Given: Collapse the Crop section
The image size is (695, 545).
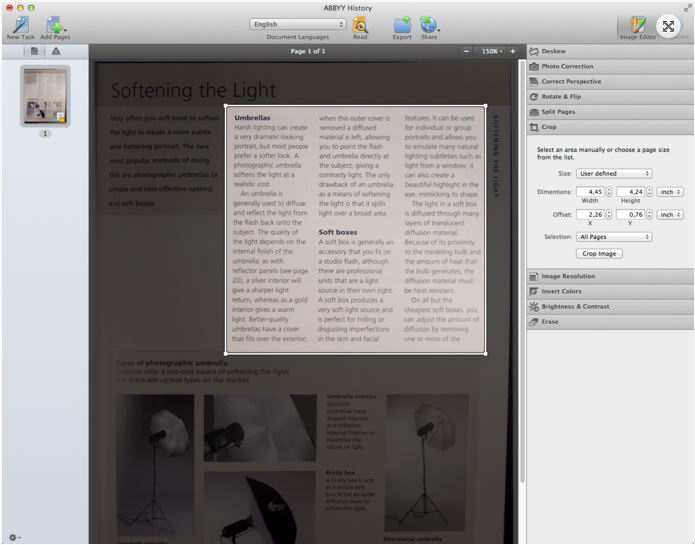Looking at the screenshot, I should click(x=610, y=127).
